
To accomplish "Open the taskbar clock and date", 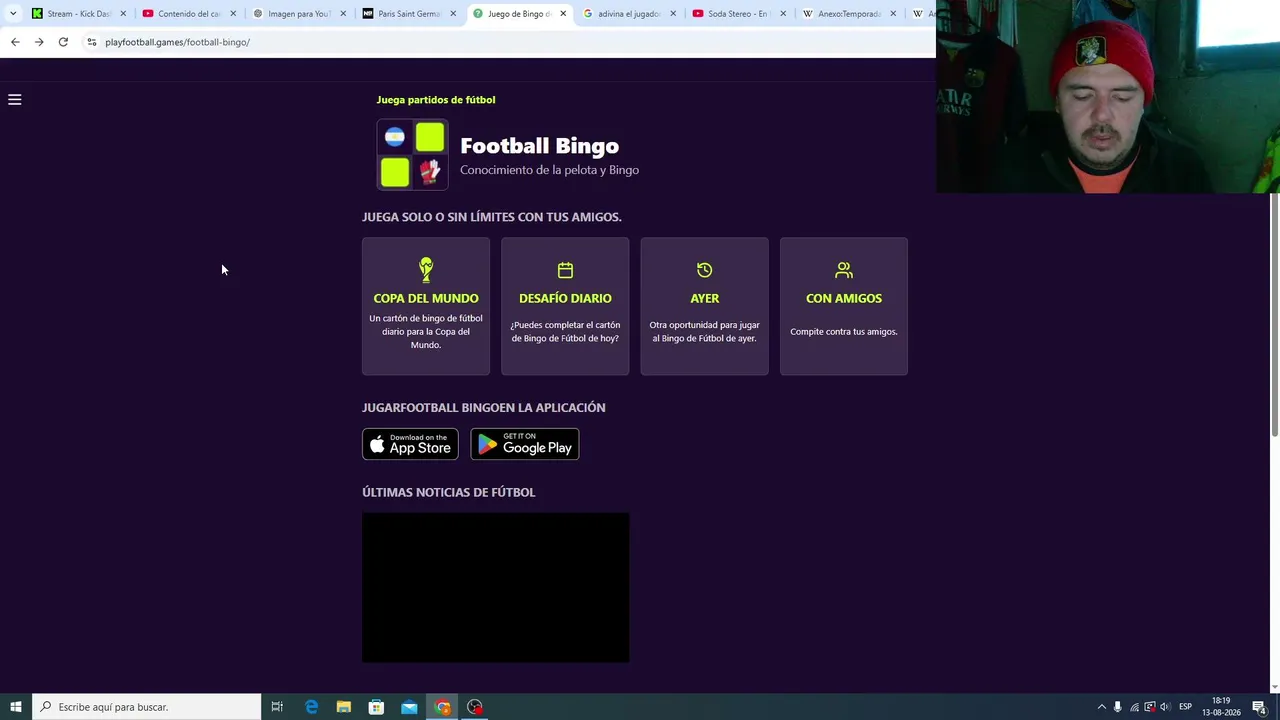I will [x=1221, y=707].
